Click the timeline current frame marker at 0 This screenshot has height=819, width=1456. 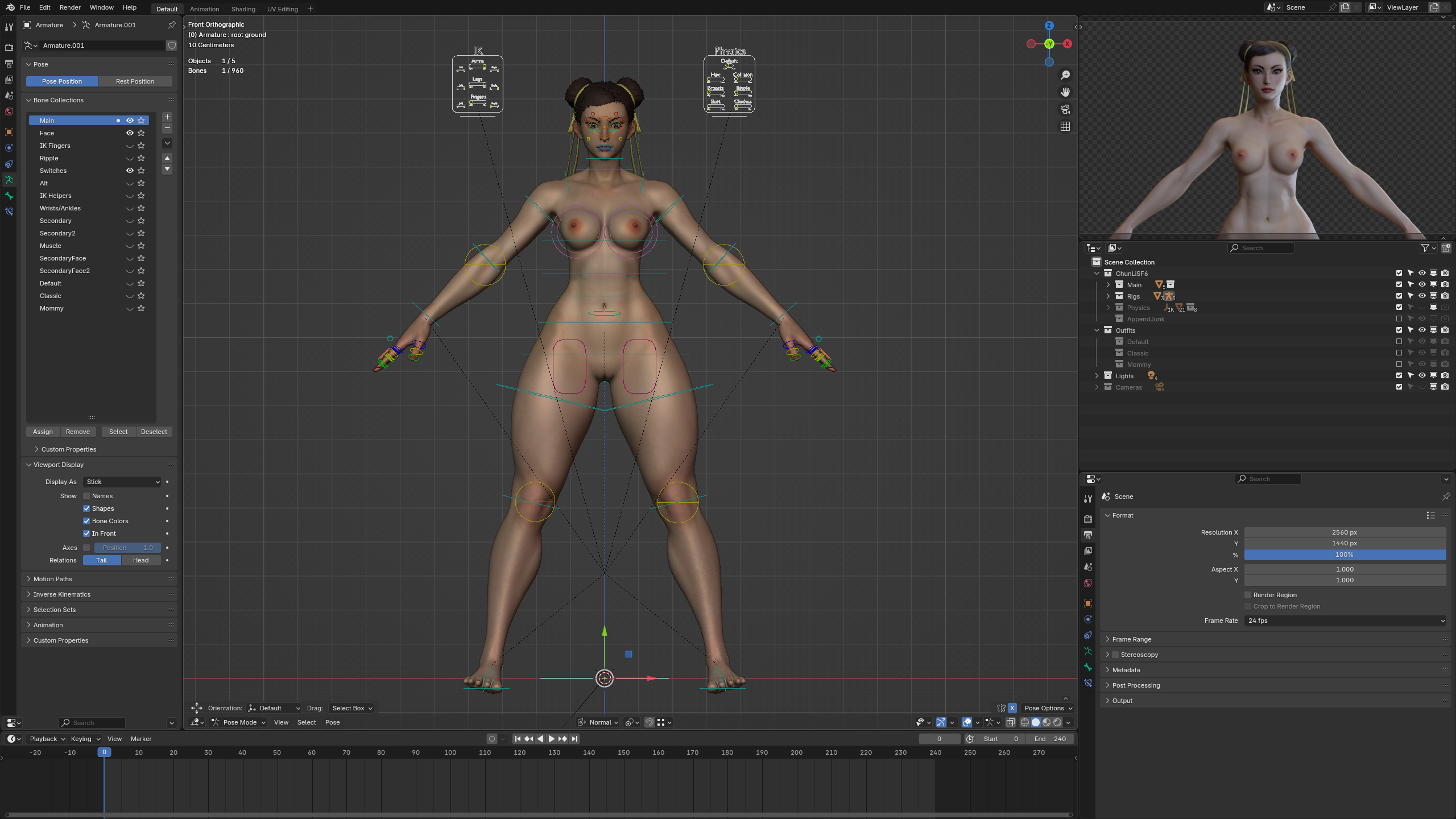click(x=104, y=752)
